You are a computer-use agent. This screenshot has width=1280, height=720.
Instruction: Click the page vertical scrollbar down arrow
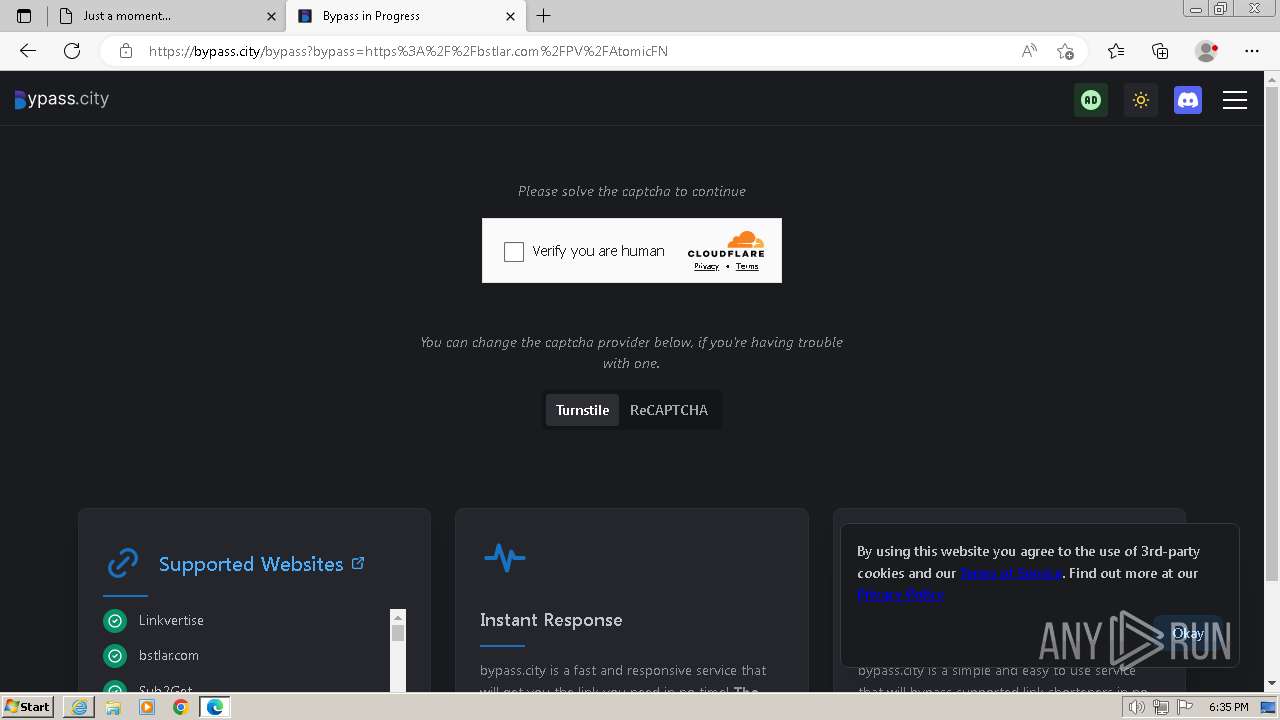[1272, 684]
